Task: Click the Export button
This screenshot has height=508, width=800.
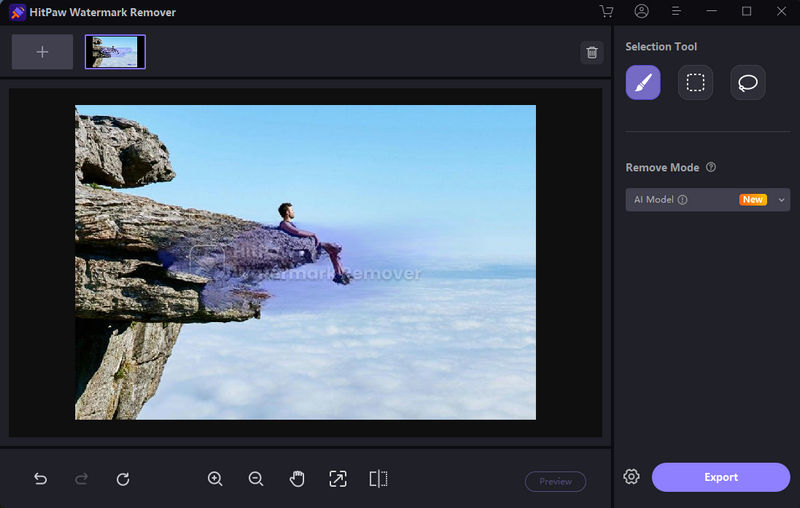Action: (721, 477)
